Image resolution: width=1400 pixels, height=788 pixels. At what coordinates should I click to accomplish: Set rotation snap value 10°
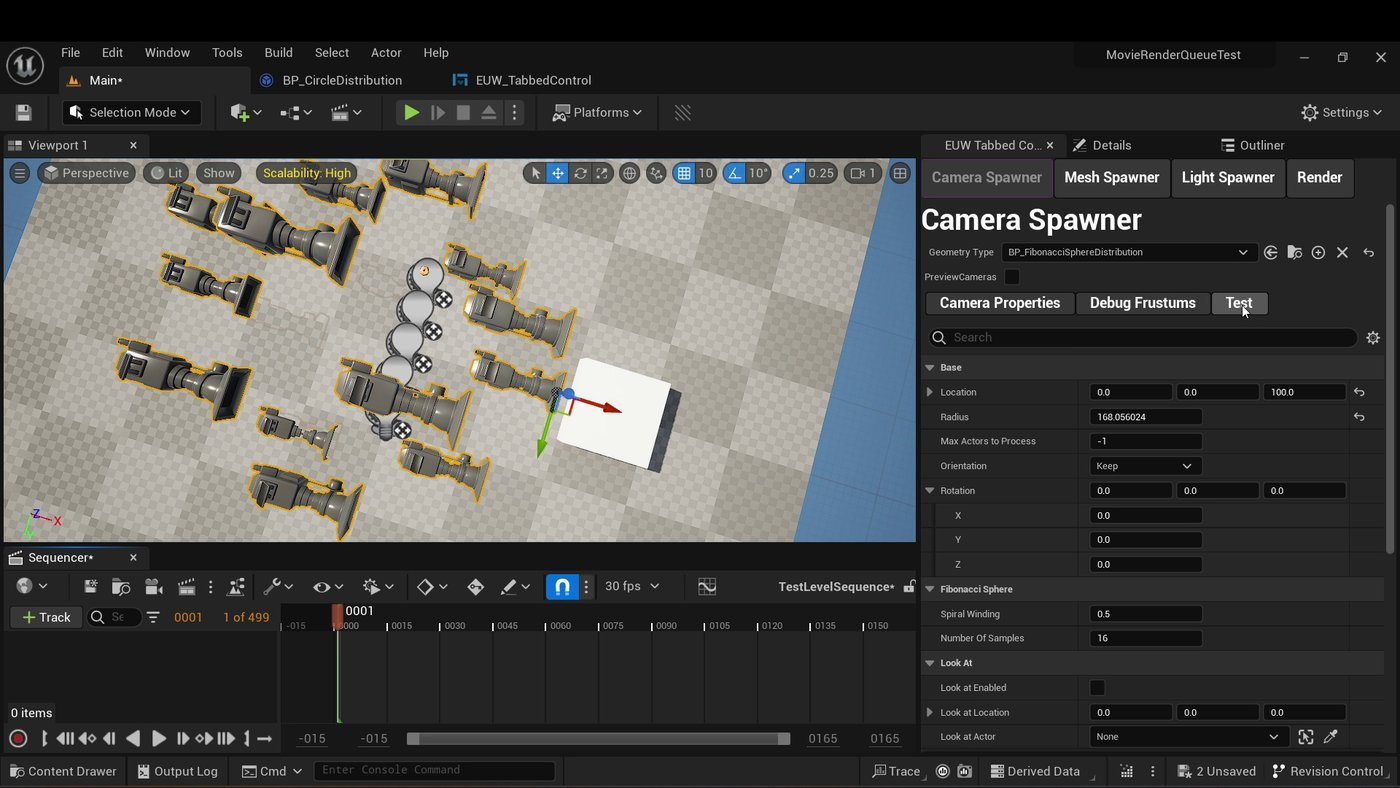759,173
